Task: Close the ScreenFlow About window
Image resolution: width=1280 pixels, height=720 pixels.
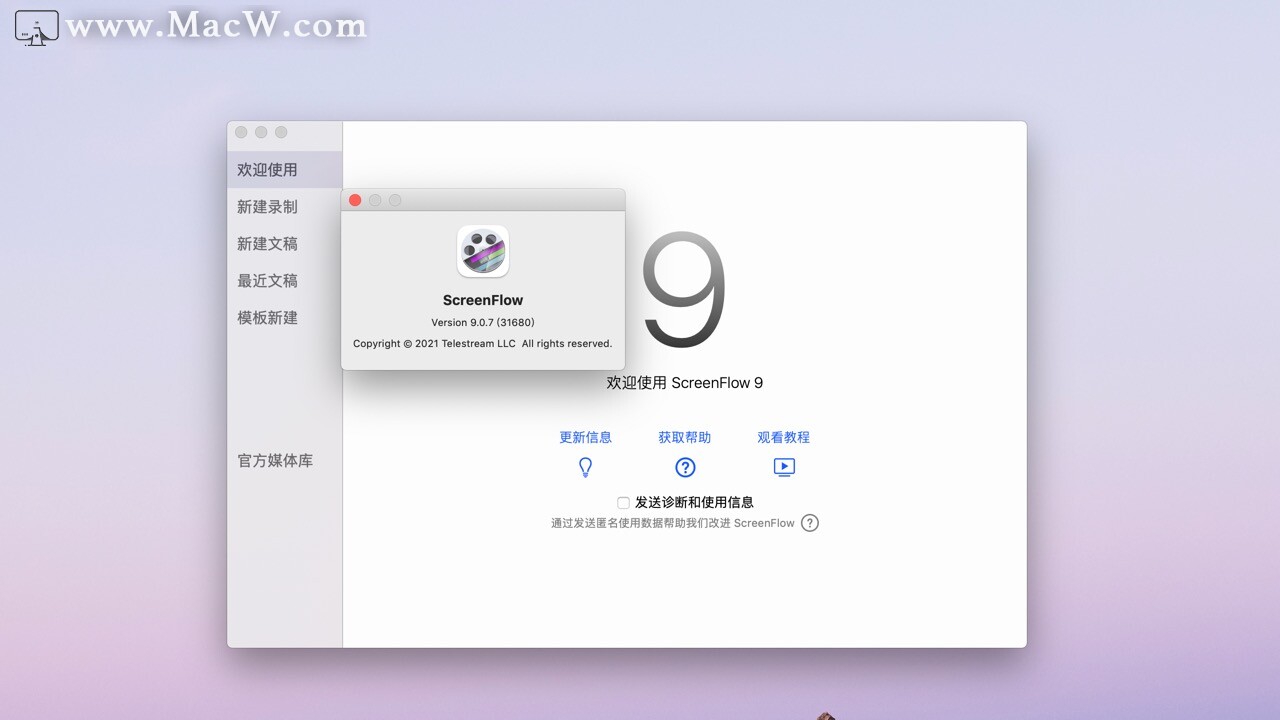Action: click(x=355, y=200)
